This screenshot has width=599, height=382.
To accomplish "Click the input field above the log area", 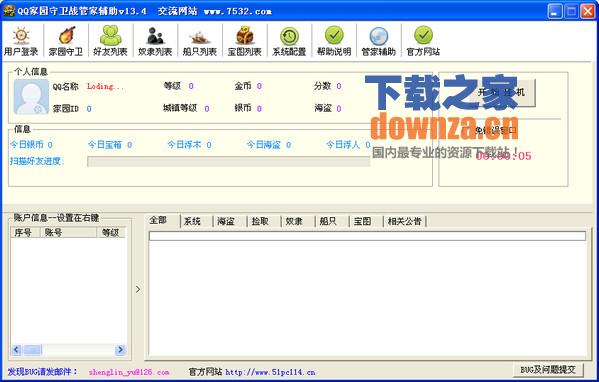I will (367, 236).
